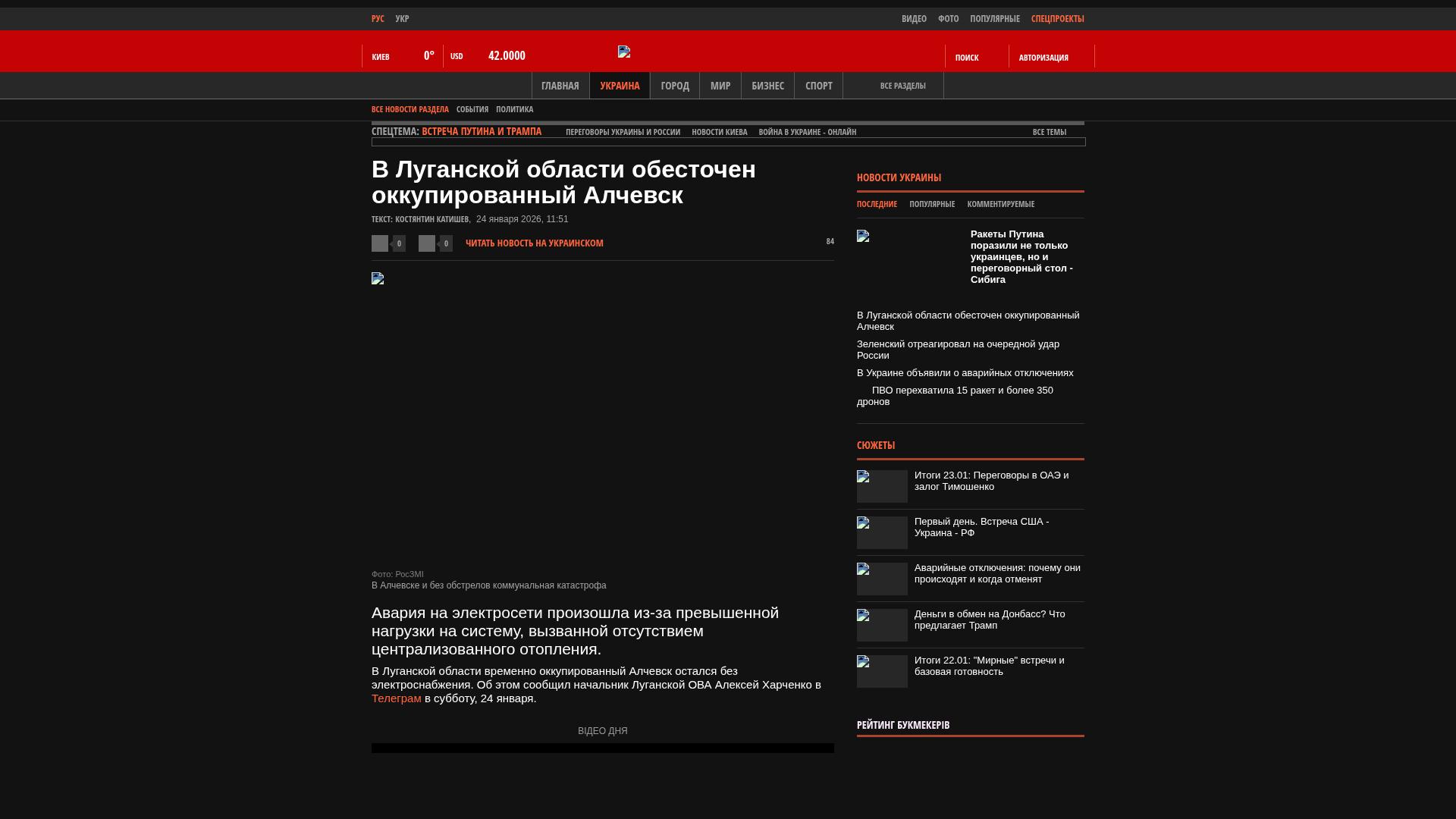1456x819 pixels.
Task: Click 'Читать новость на украинском' link
Action: (x=534, y=243)
